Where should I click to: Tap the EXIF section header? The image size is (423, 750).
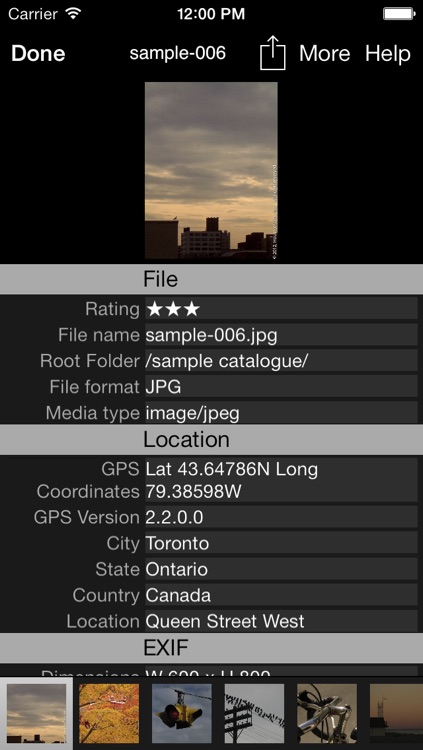tap(212, 648)
